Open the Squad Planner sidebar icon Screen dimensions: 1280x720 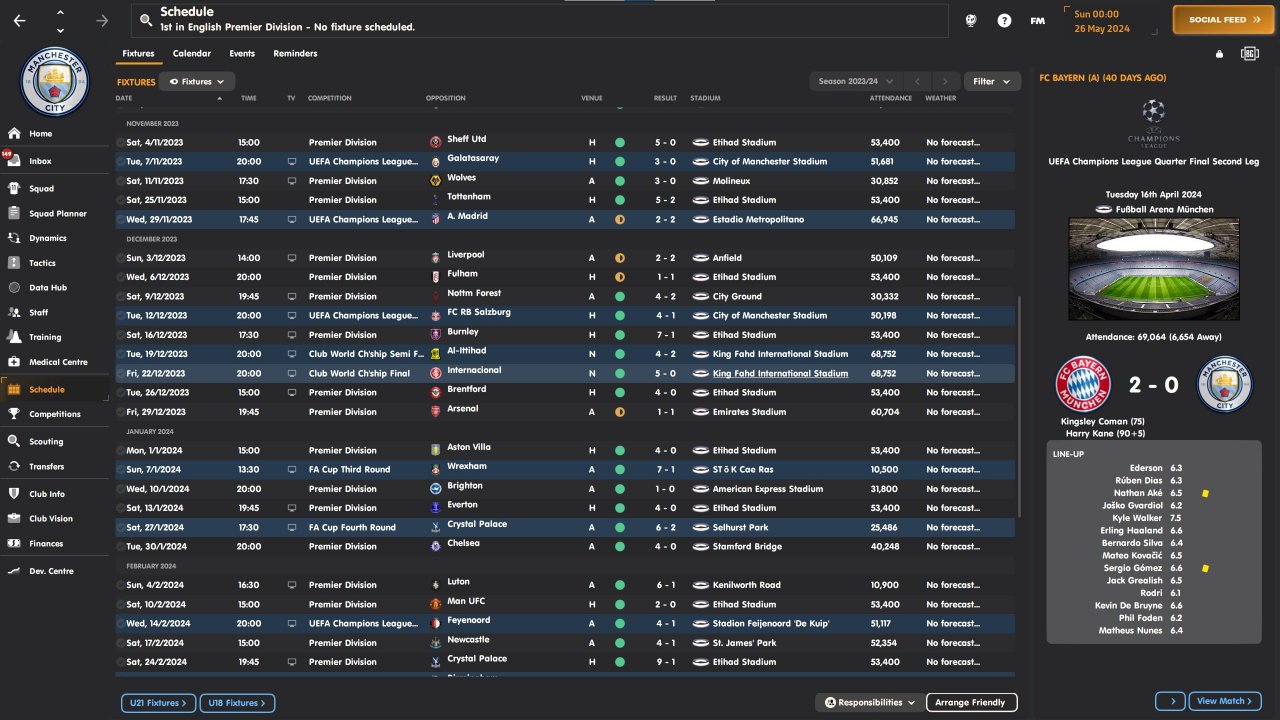click(14, 213)
